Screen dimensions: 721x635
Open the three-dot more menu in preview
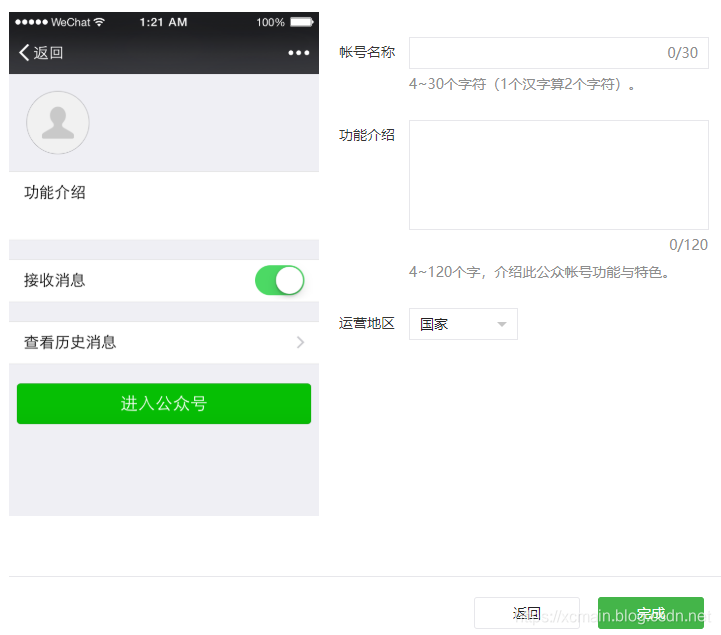(298, 53)
